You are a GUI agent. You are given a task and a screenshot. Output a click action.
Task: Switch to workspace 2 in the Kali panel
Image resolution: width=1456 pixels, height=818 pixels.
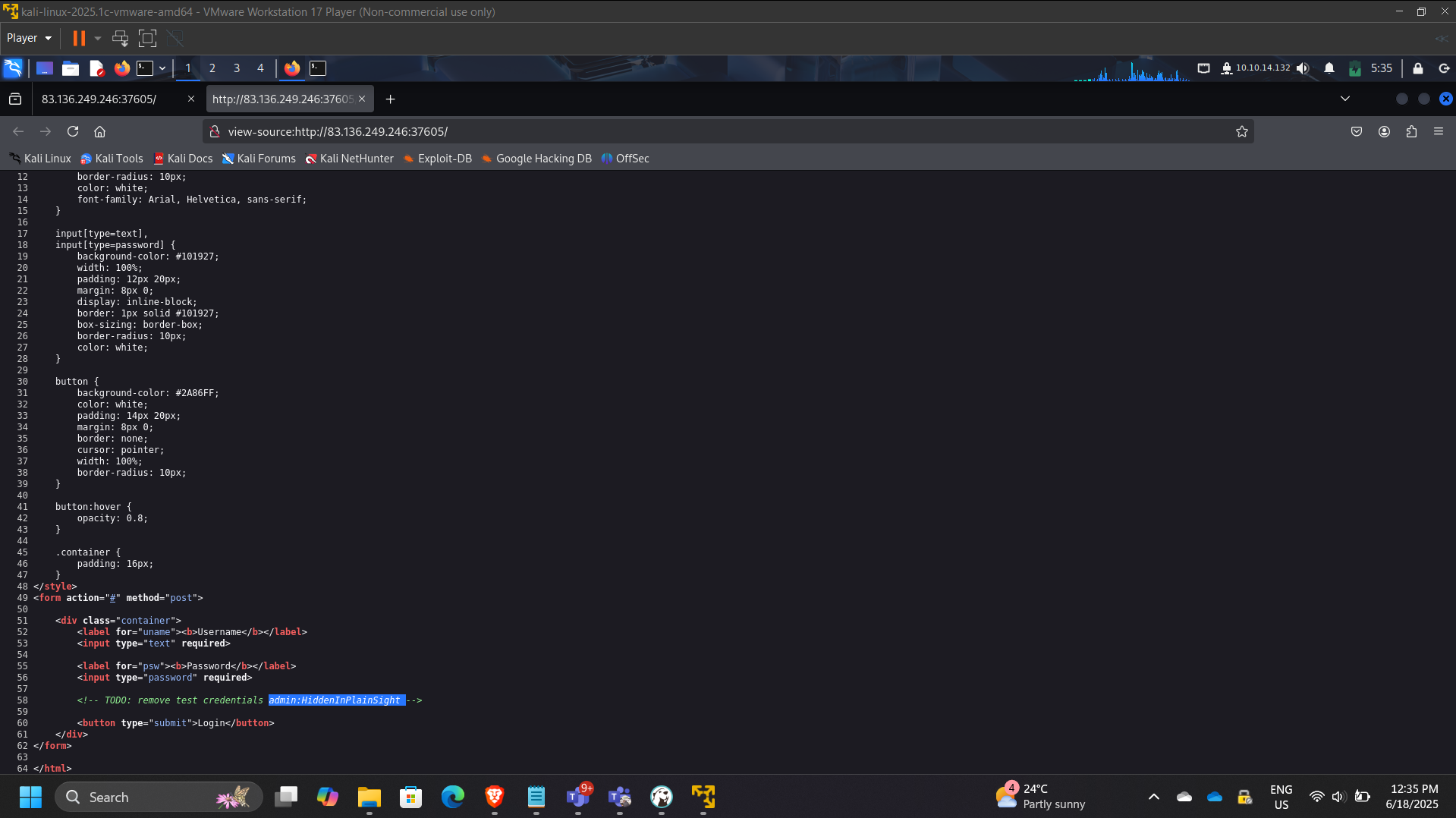point(212,68)
